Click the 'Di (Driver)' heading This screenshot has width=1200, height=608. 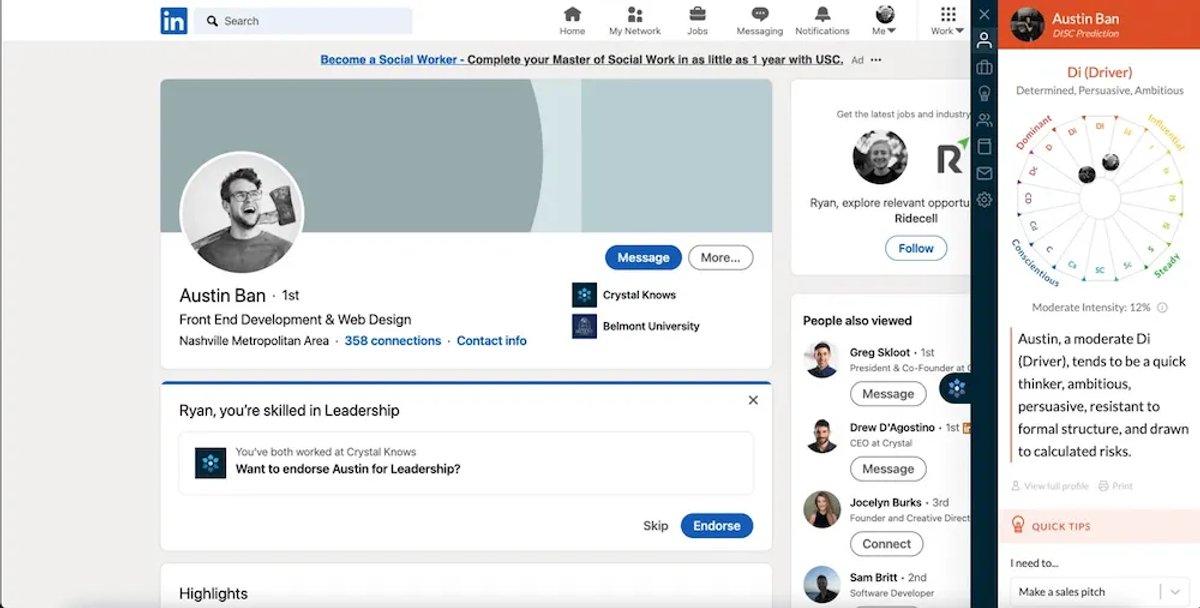pyautogui.click(x=1100, y=73)
